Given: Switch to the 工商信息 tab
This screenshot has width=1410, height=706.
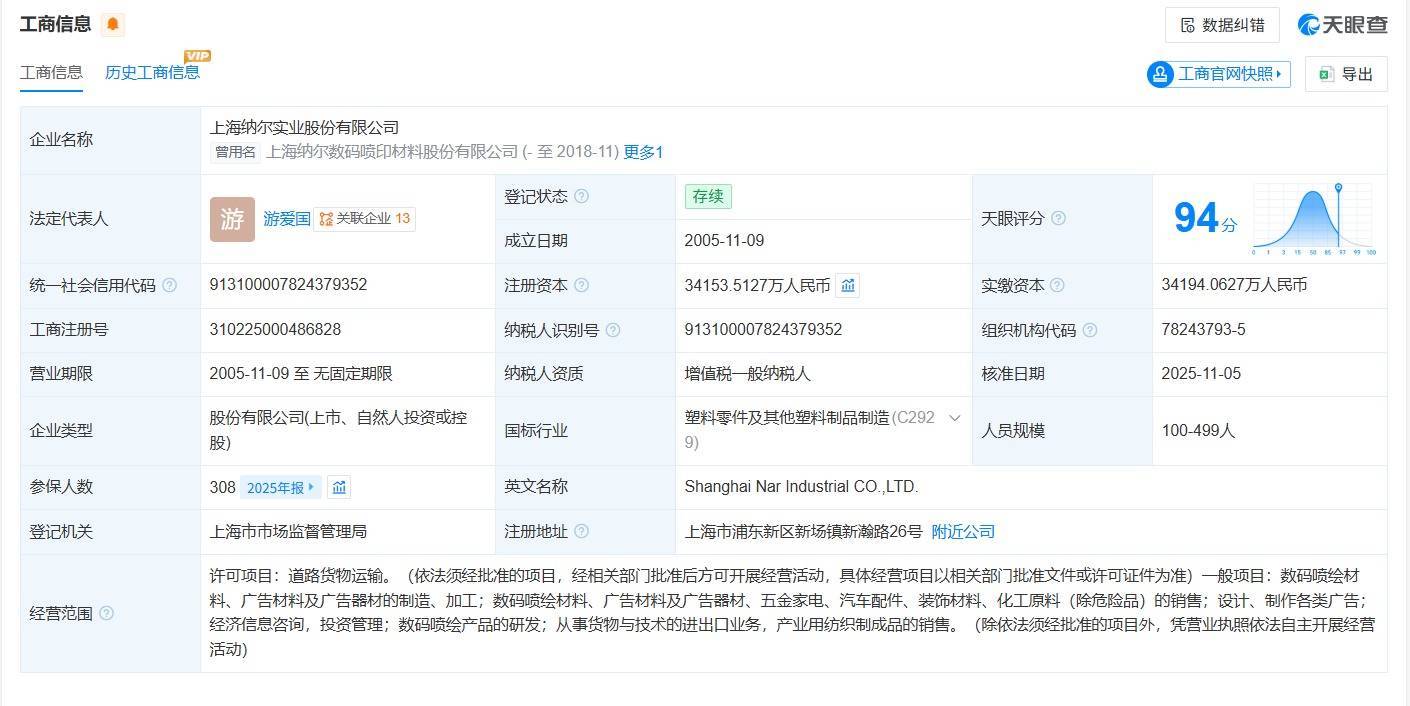Looking at the screenshot, I should tap(51, 72).
